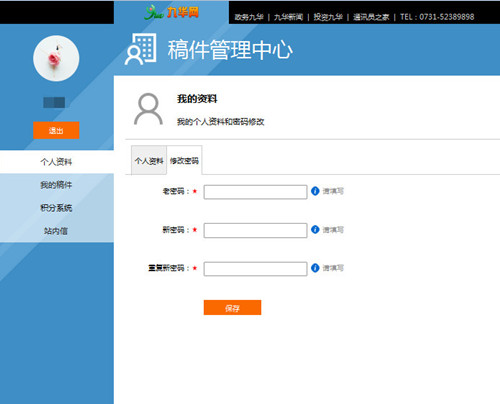This screenshot has height=404, width=500.
Task: Click the 重复新密码 input field
Action: click(255, 269)
